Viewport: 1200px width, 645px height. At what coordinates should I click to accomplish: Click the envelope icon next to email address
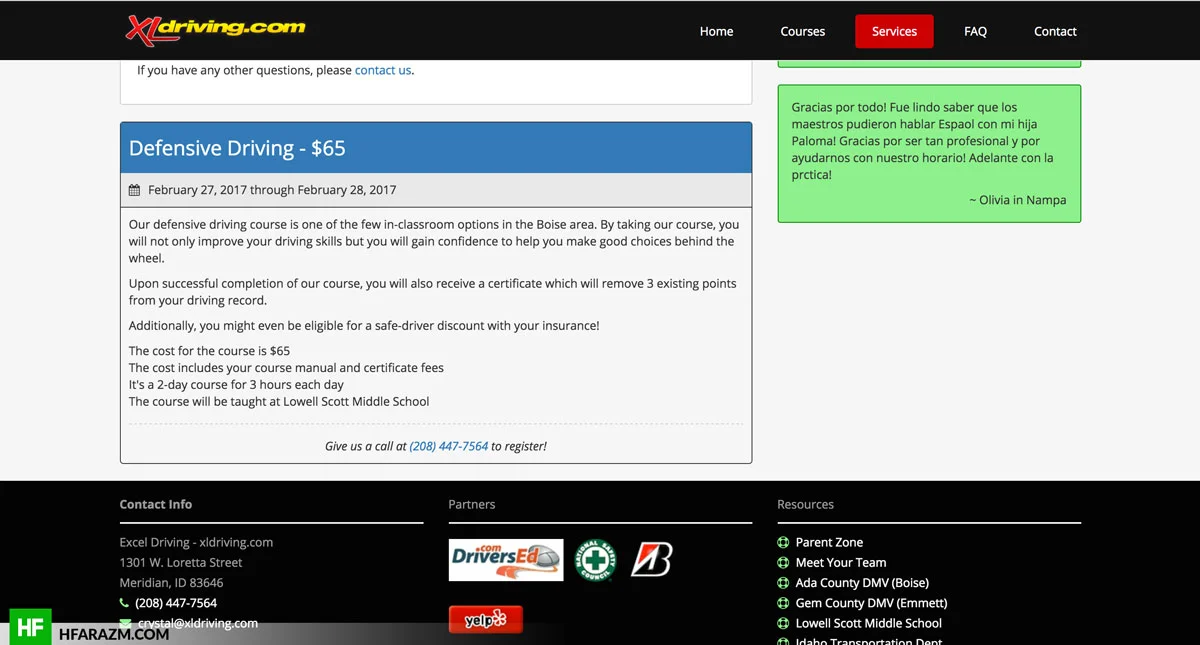click(125, 623)
